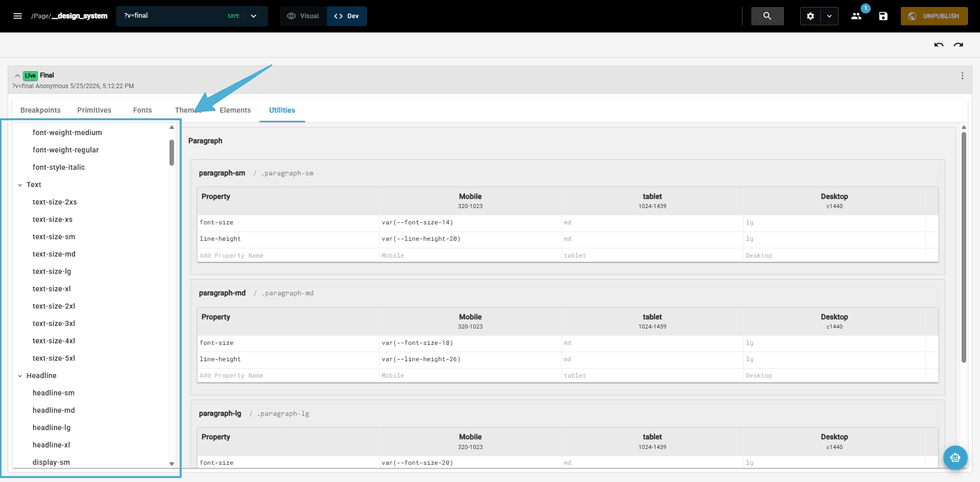The width and height of the screenshot is (980, 482).
Task: Collapse the Headline tree group
Action: [x=20, y=376]
